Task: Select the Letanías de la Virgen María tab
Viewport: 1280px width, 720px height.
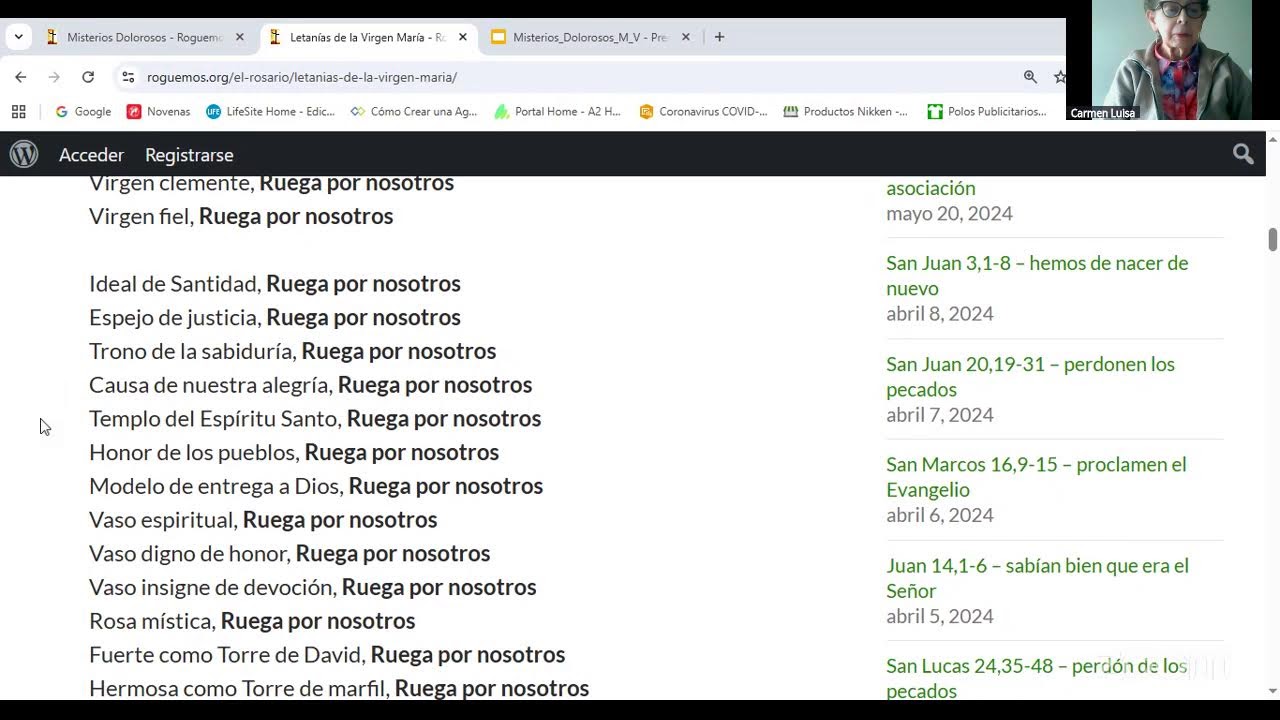Action: [368, 37]
